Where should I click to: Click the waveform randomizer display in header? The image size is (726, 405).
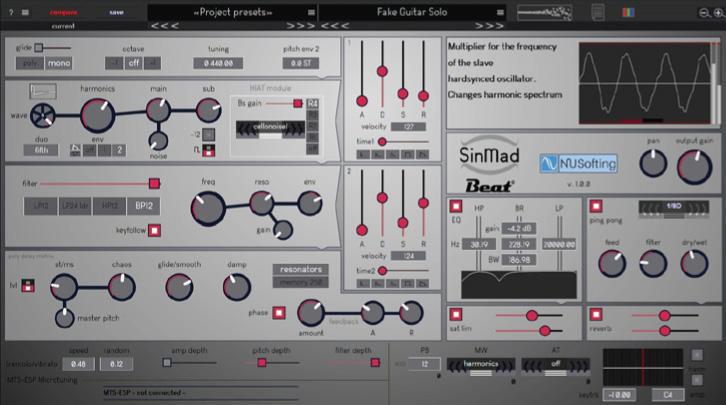pos(544,12)
